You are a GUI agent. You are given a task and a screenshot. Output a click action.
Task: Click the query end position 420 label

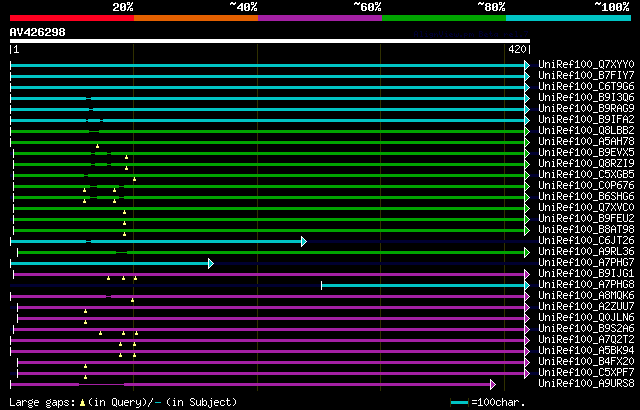(x=517, y=50)
